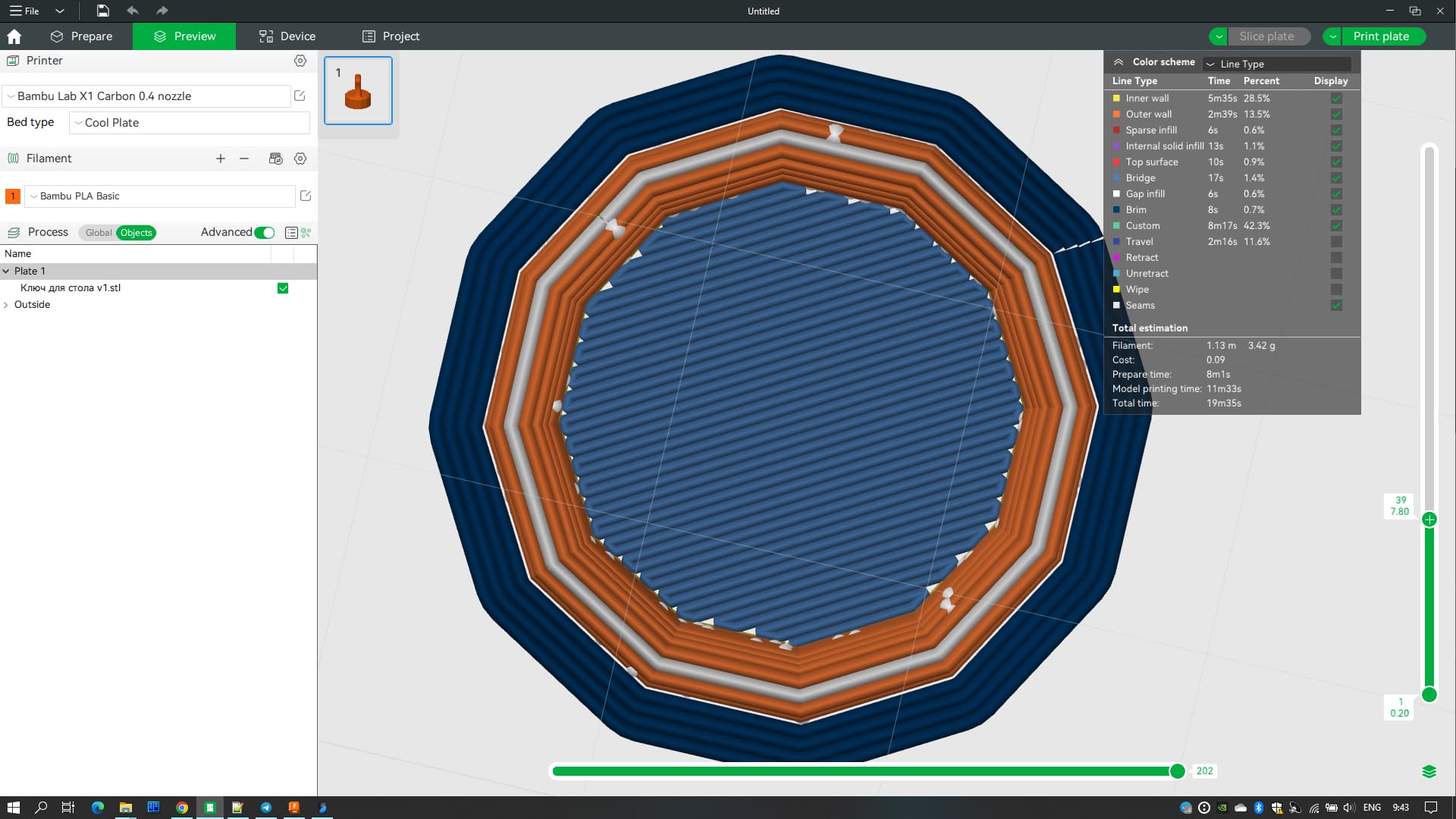Click the horizontal move progress slider handle
The image size is (1456, 819).
[x=1177, y=771]
